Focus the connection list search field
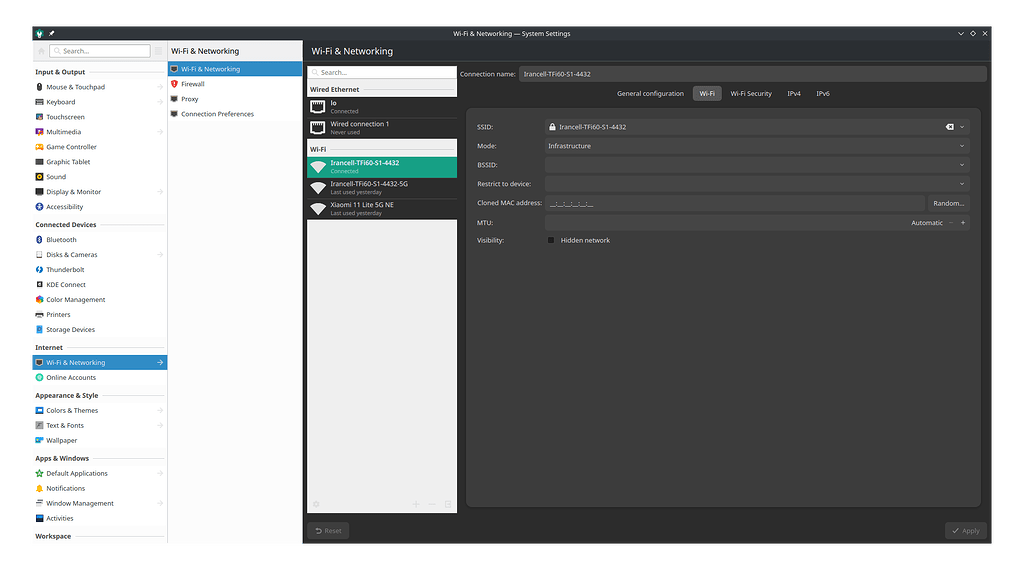This screenshot has width=1024, height=582. 382,73
